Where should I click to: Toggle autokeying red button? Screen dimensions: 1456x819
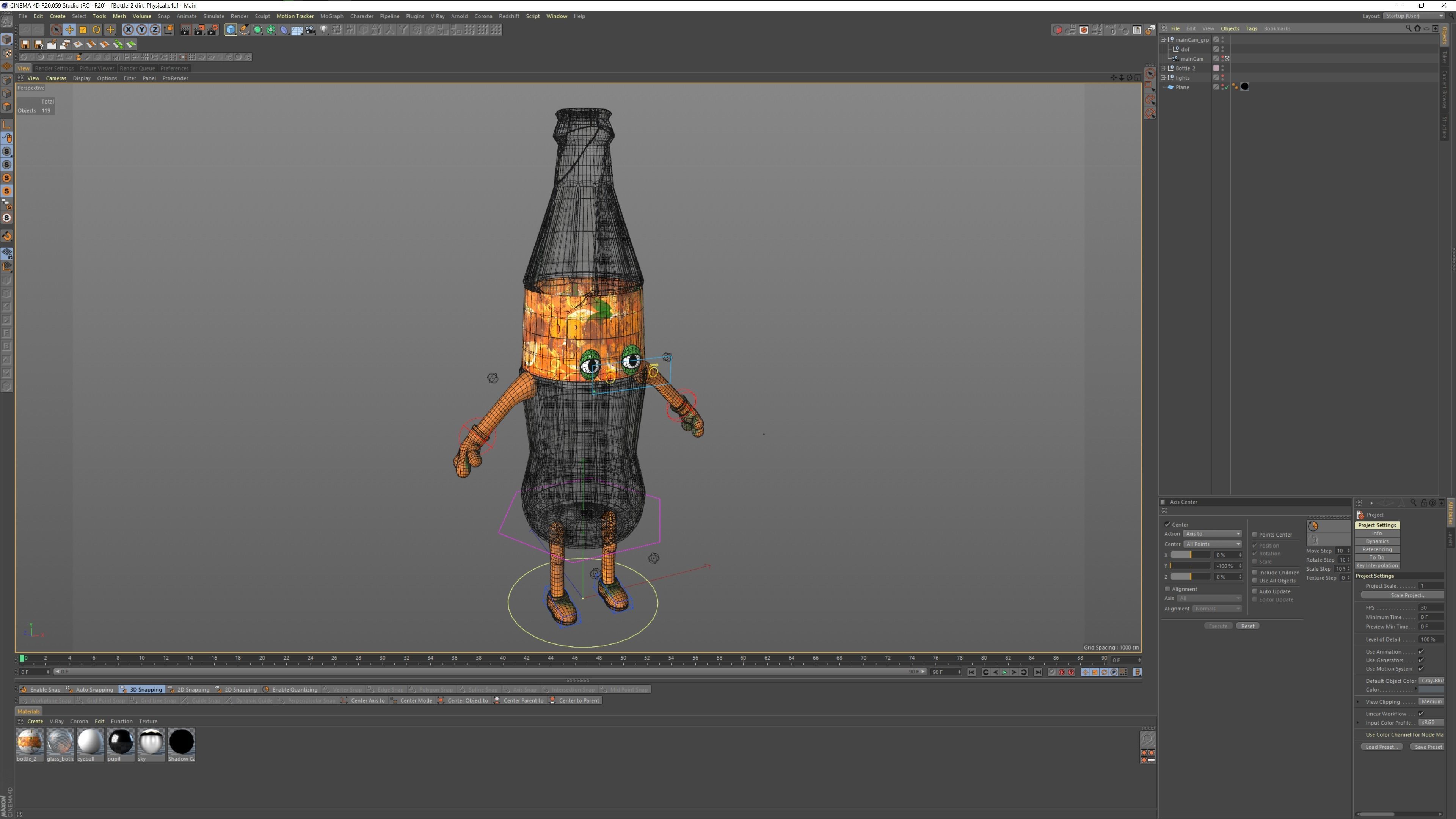pos(1062,672)
